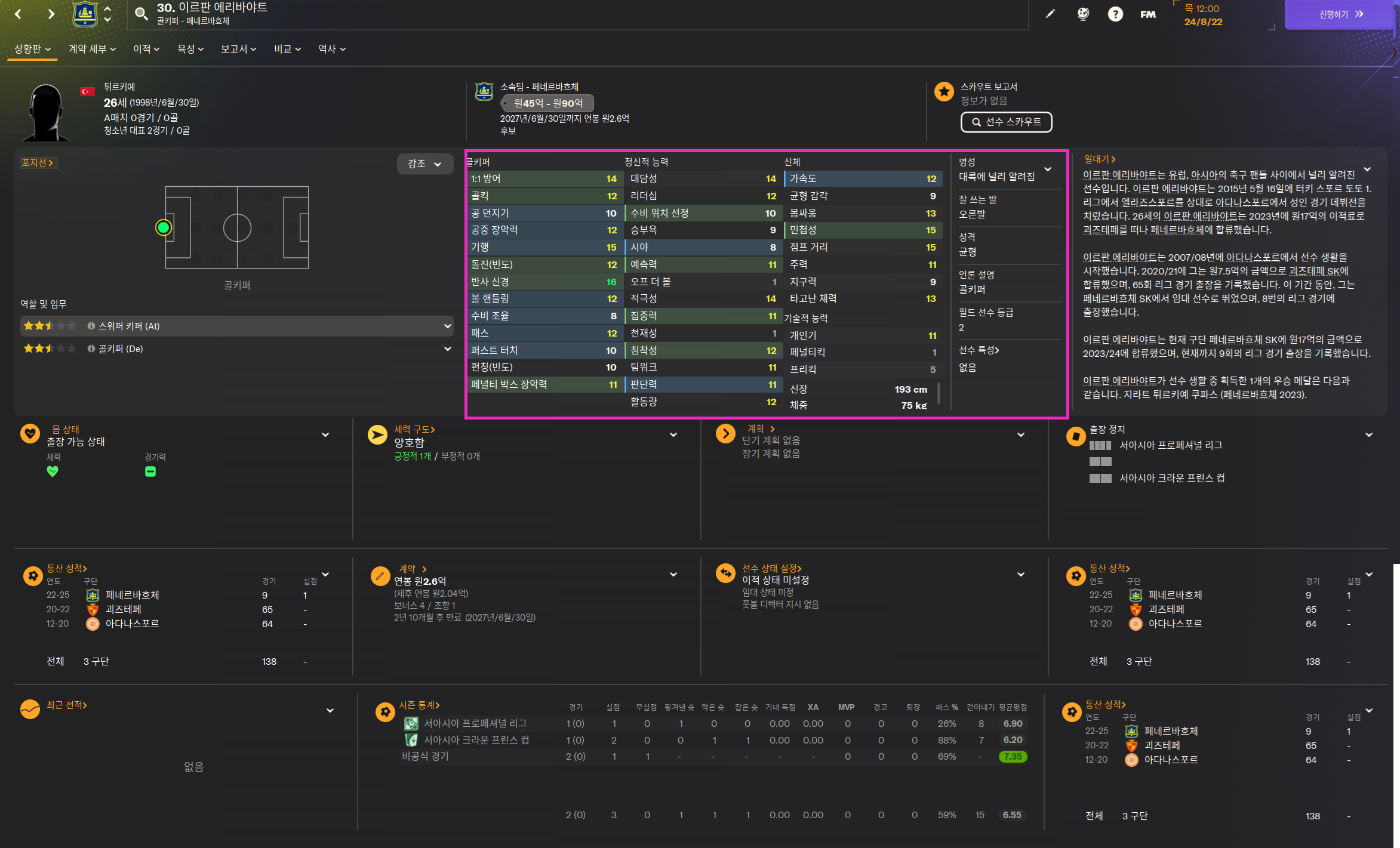Select the goalkeeper position dot on pitch
The width and height of the screenshot is (1400, 848).
[x=163, y=227]
